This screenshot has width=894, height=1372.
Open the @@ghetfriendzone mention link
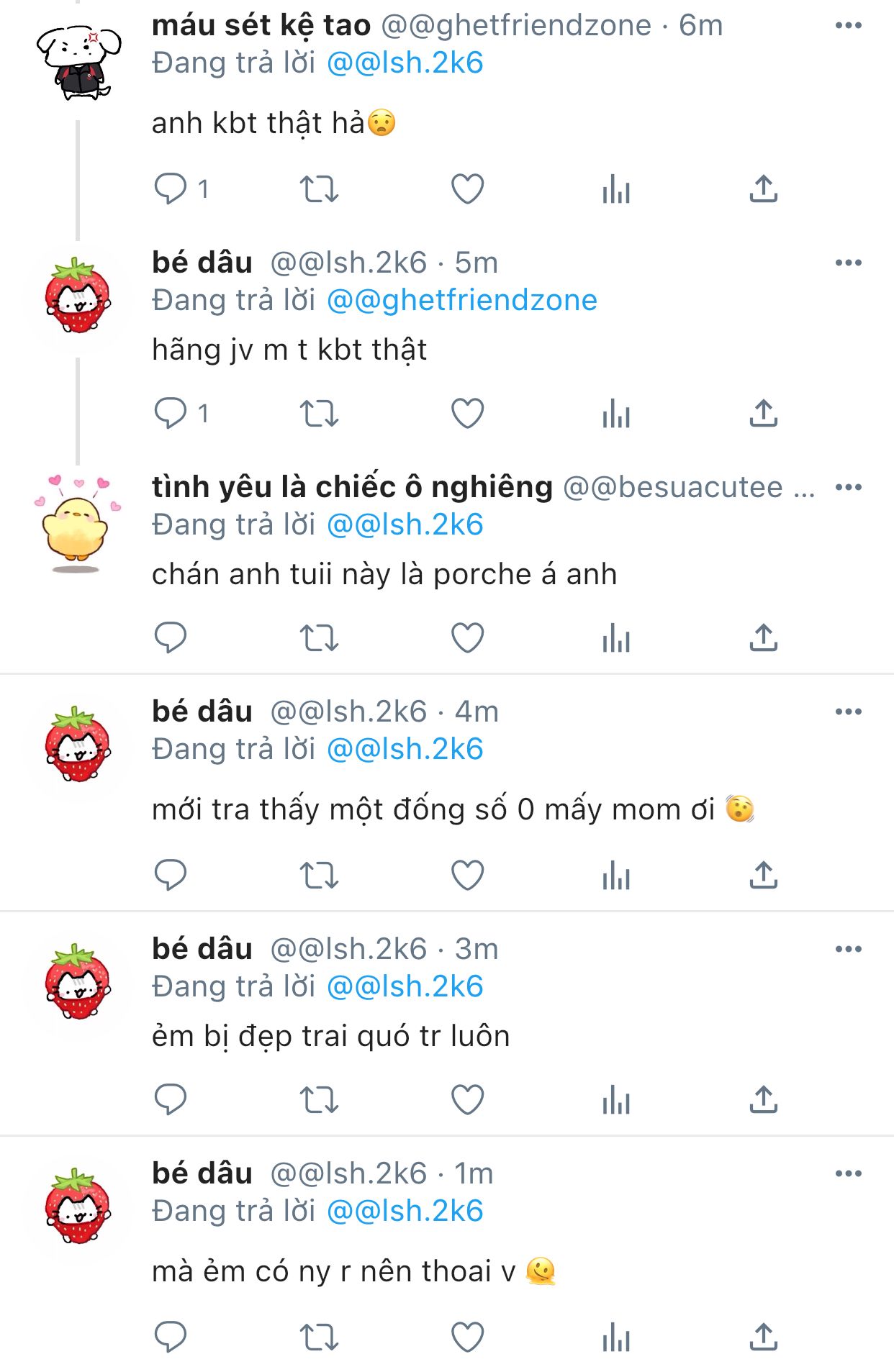coord(462,300)
